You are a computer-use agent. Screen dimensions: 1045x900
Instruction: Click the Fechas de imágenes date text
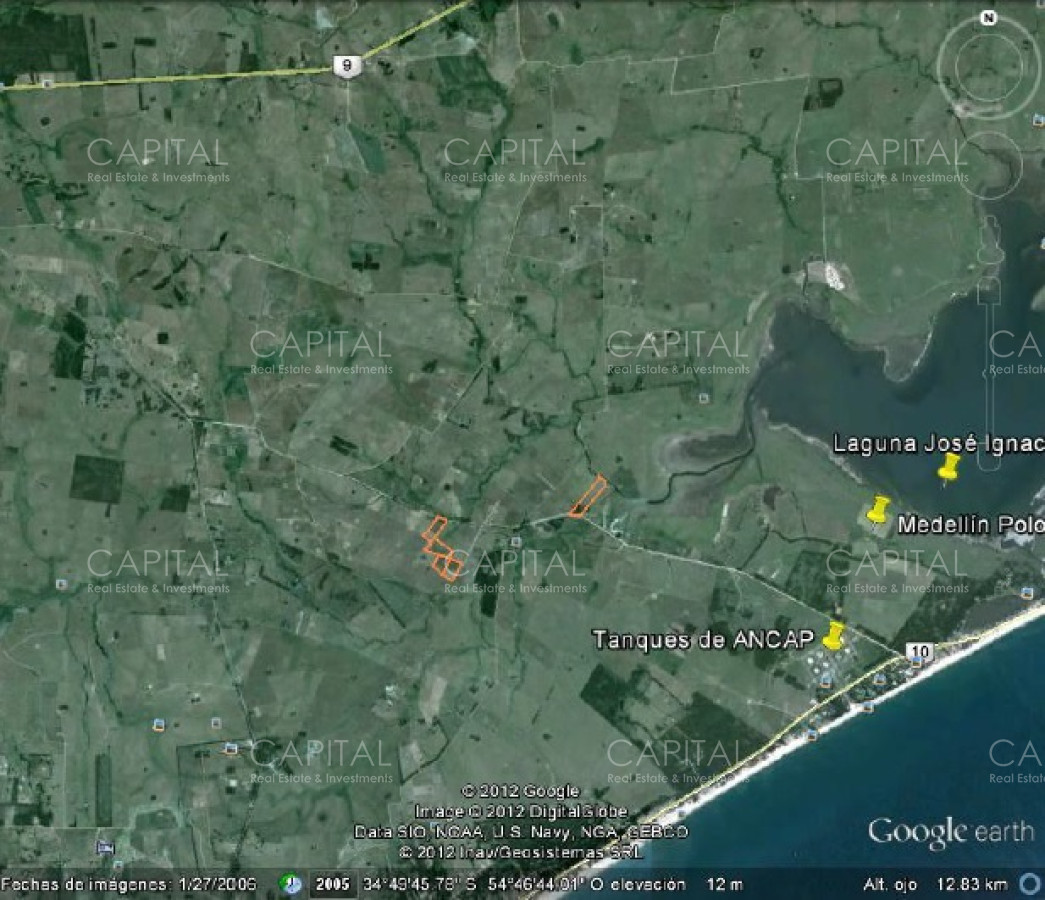point(128,885)
